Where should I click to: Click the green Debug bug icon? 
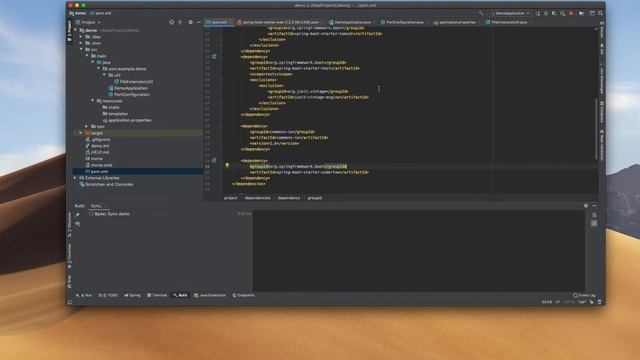coord(546,13)
